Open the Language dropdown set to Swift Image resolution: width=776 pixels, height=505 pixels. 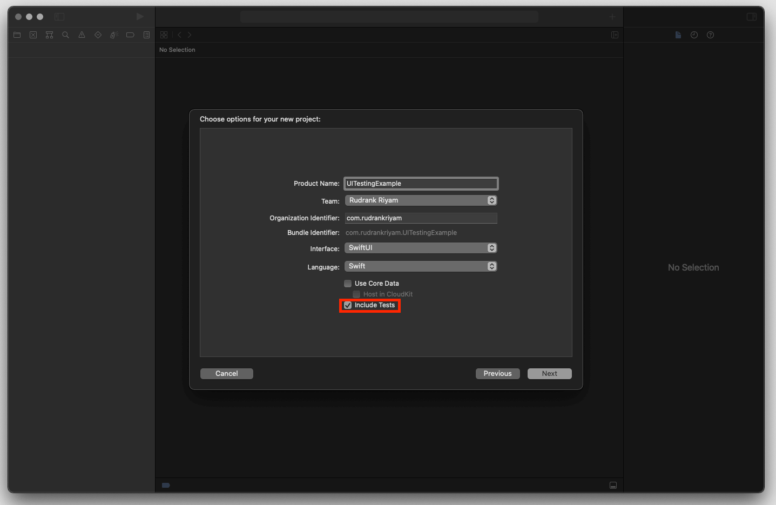click(x=420, y=267)
